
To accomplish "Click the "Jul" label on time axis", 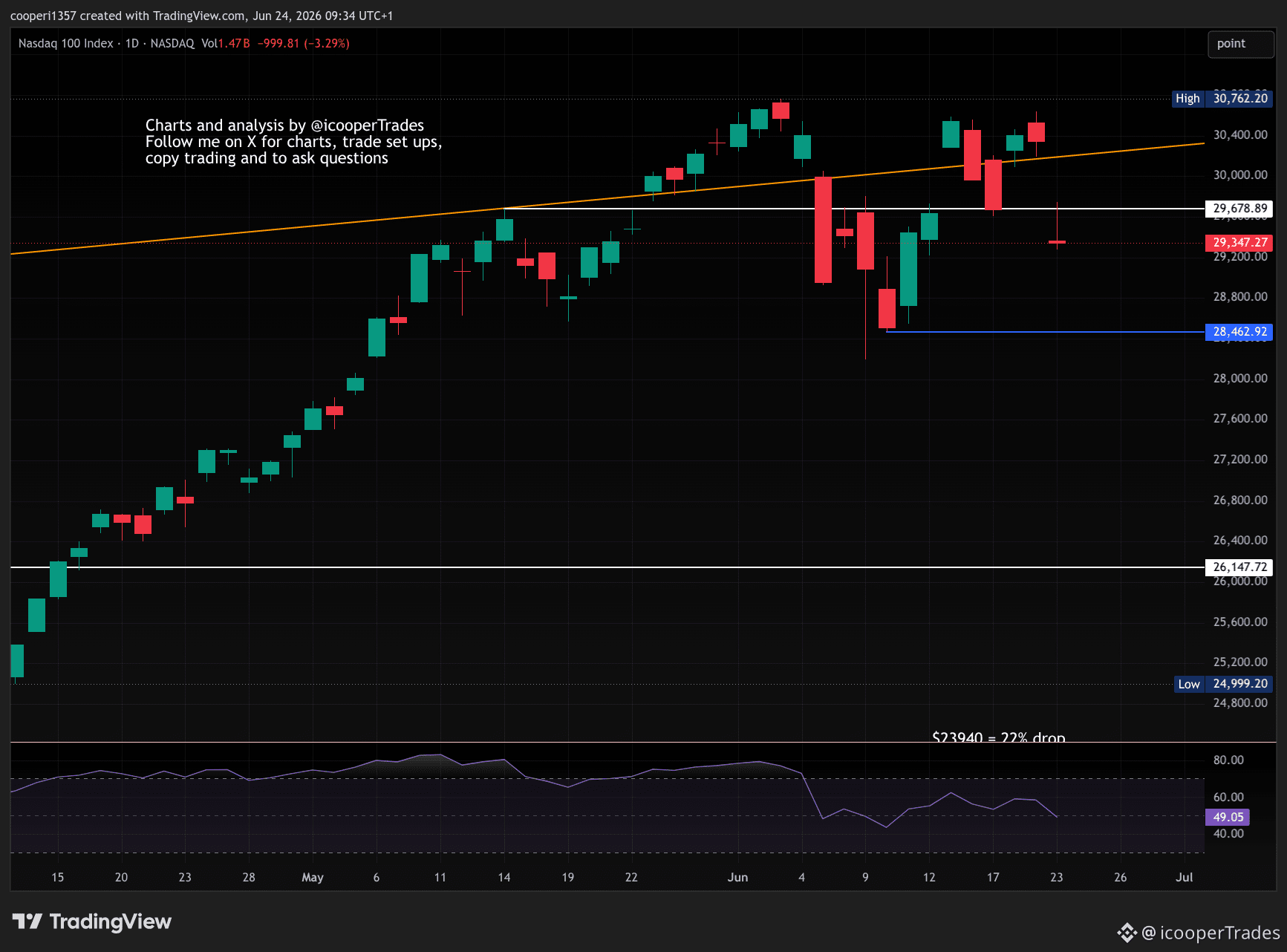I will (x=1185, y=878).
